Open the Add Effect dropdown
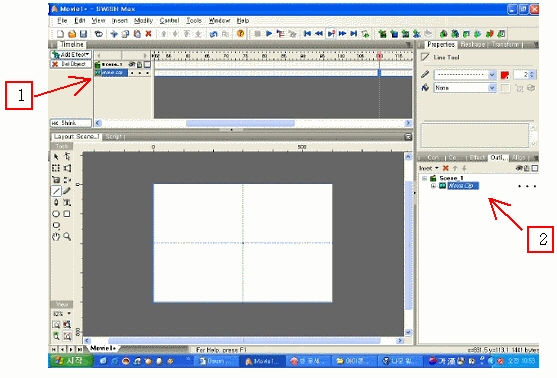The height and width of the screenshot is (378, 557). [x=71, y=54]
